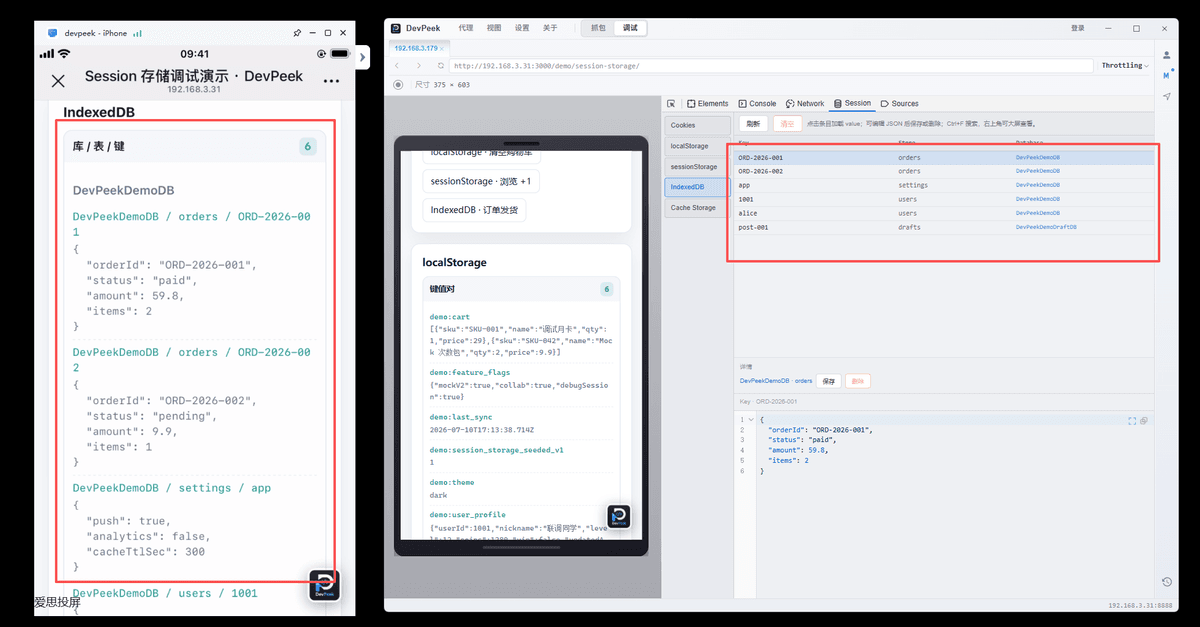Viewport: 1200px width, 627px height.
Task: Copy JSON value with copy icon
Action: coord(1144,421)
